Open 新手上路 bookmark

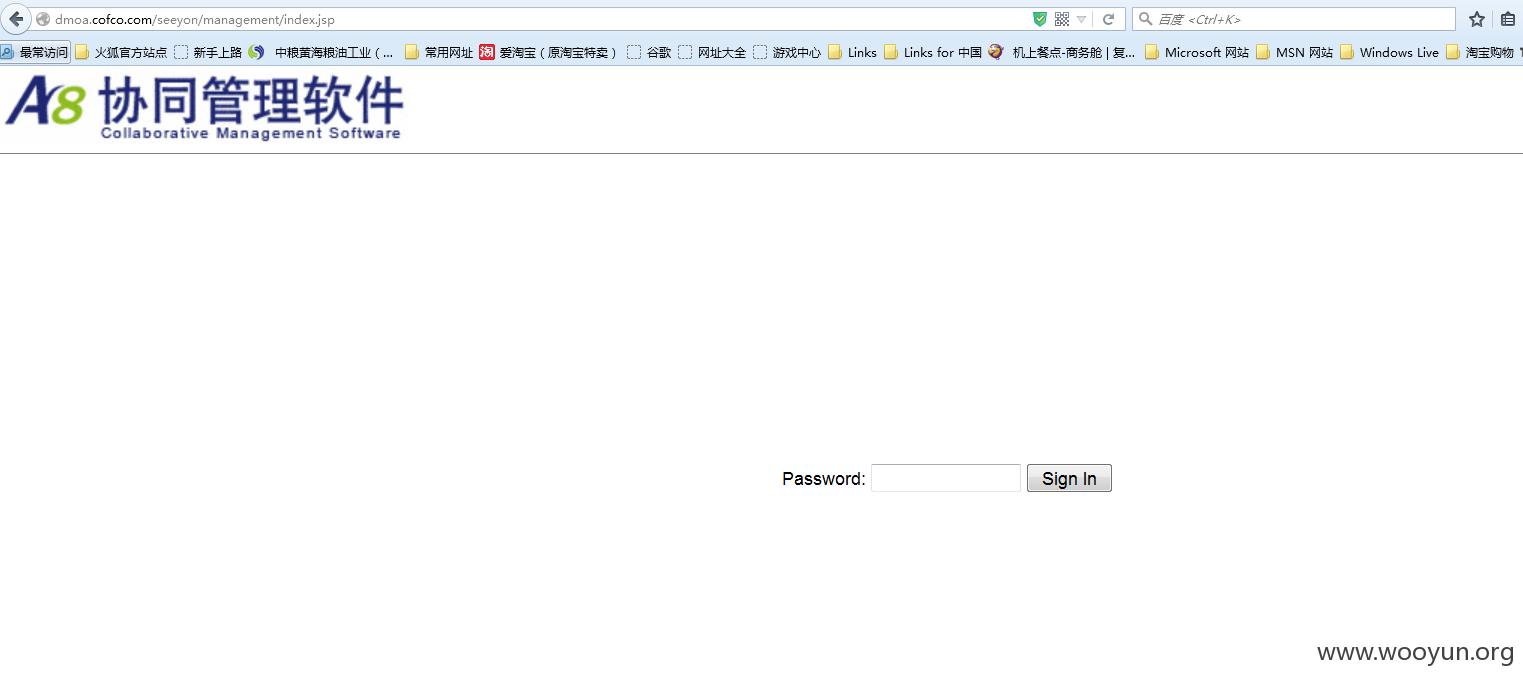(208, 52)
